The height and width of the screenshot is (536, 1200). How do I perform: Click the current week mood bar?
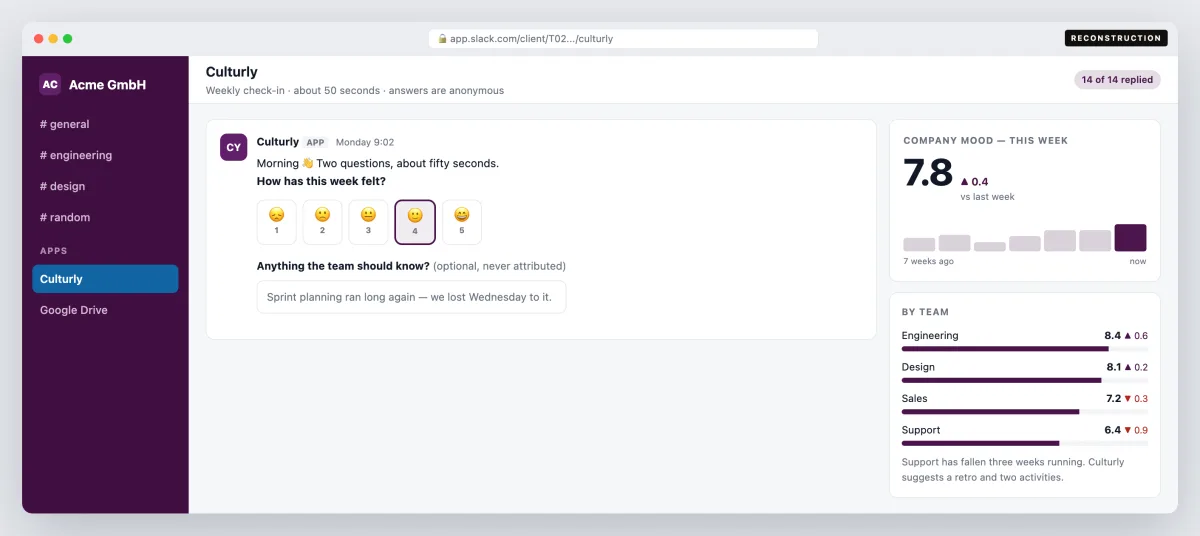(1130, 238)
